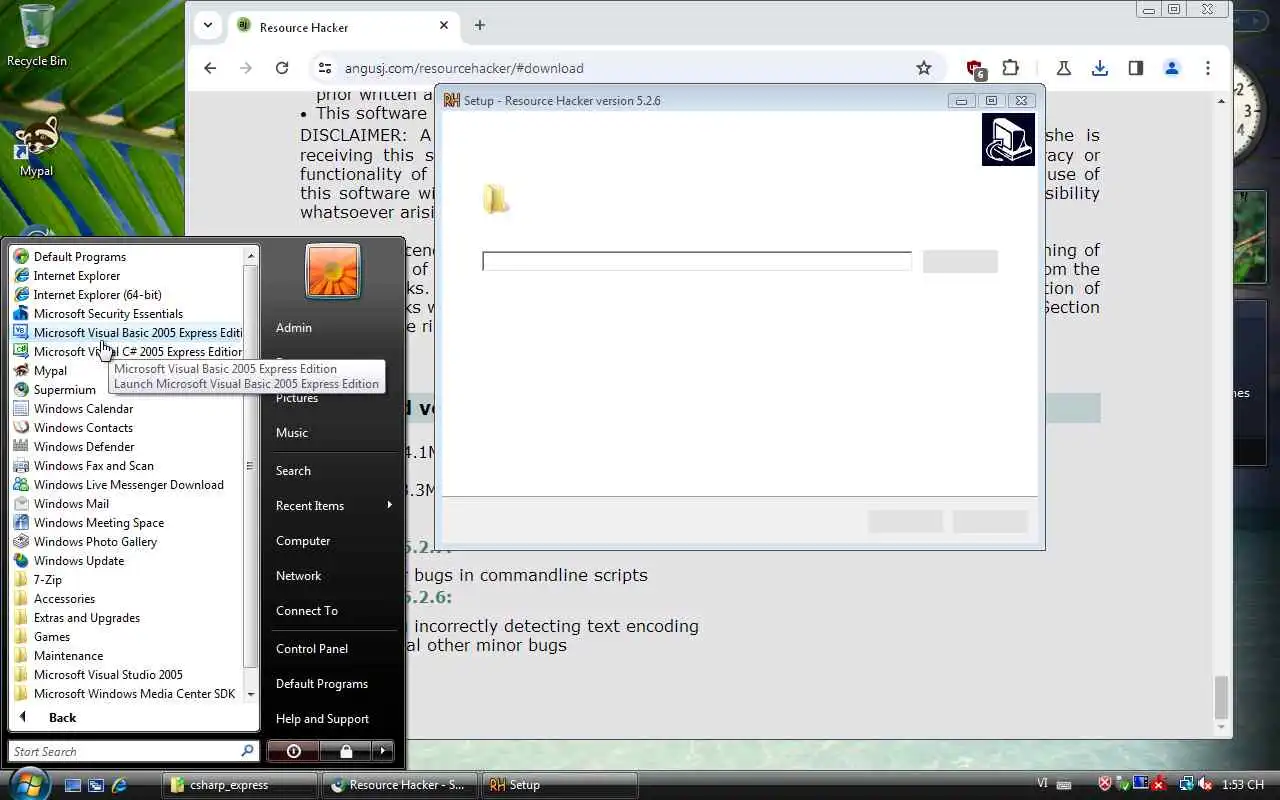View site information in the address bar
This screenshot has height=800, width=1280.
coord(324,68)
